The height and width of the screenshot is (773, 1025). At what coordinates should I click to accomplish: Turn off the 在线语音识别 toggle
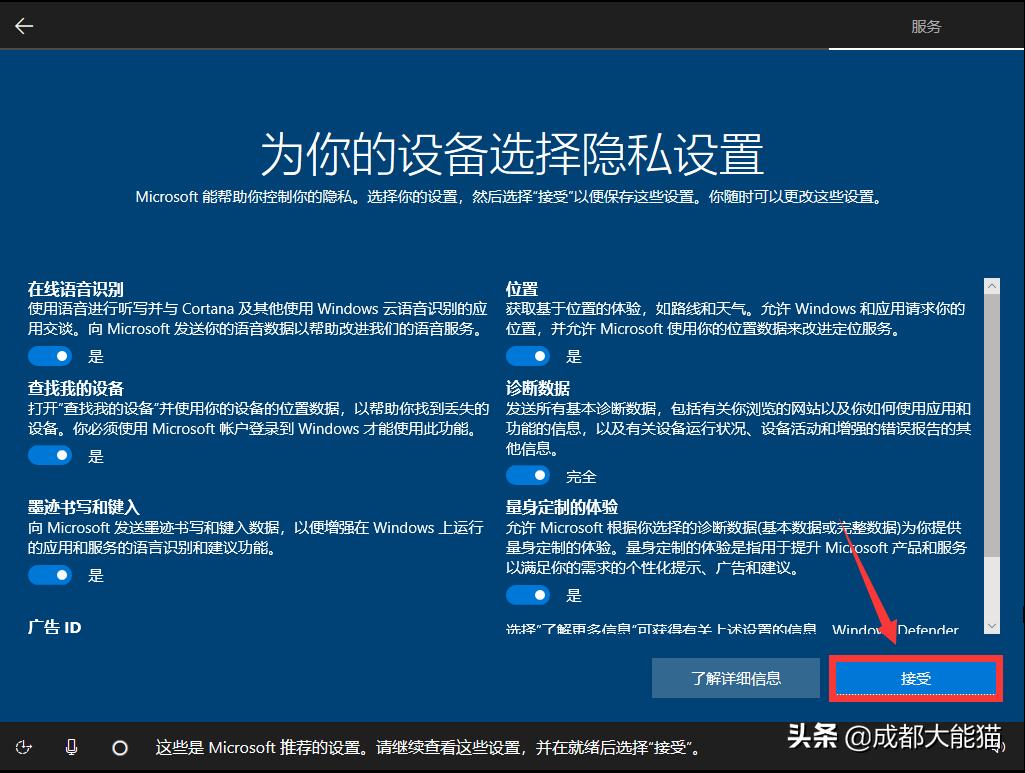[x=50, y=355]
